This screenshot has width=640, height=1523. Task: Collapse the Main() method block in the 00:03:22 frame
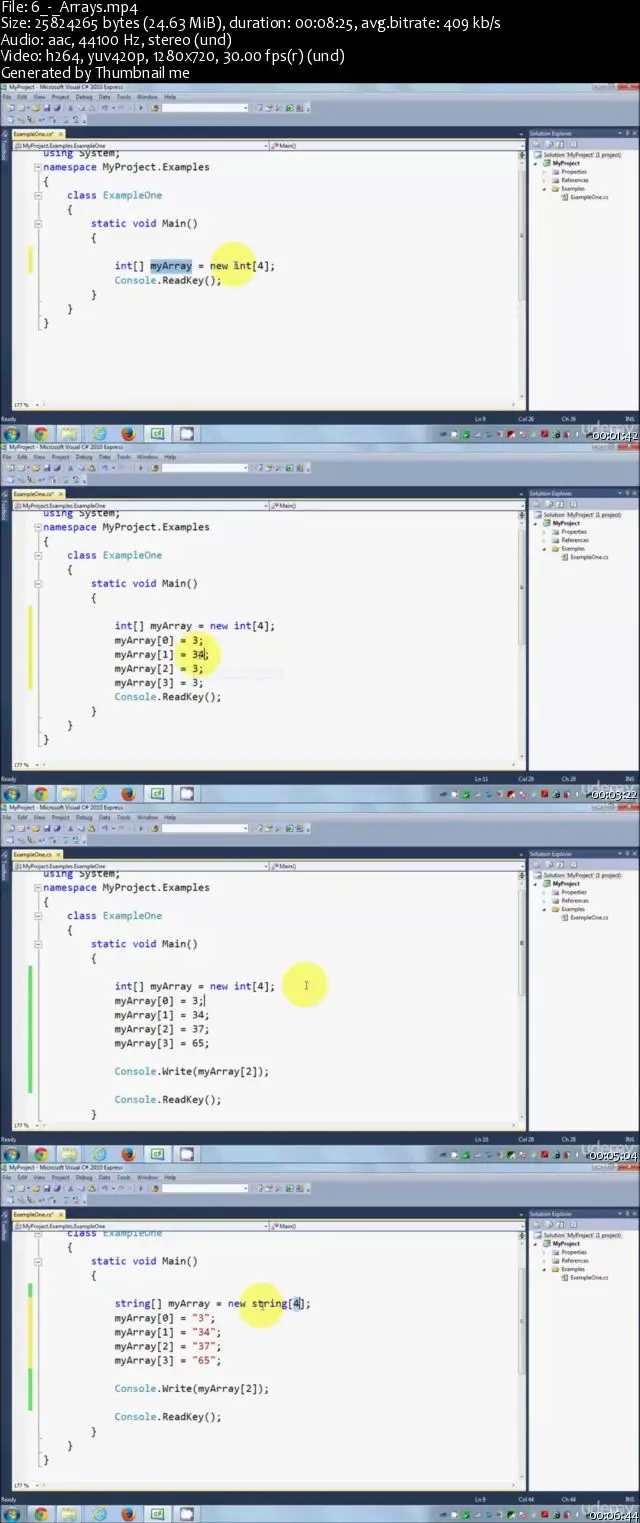point(37,583)
